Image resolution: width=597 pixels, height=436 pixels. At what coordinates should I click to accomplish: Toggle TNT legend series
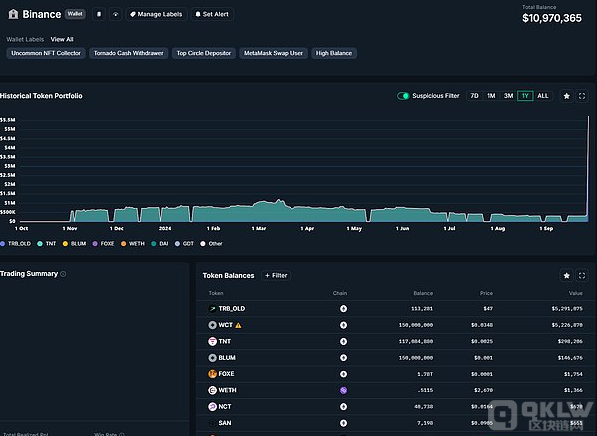tap(46, 244)
